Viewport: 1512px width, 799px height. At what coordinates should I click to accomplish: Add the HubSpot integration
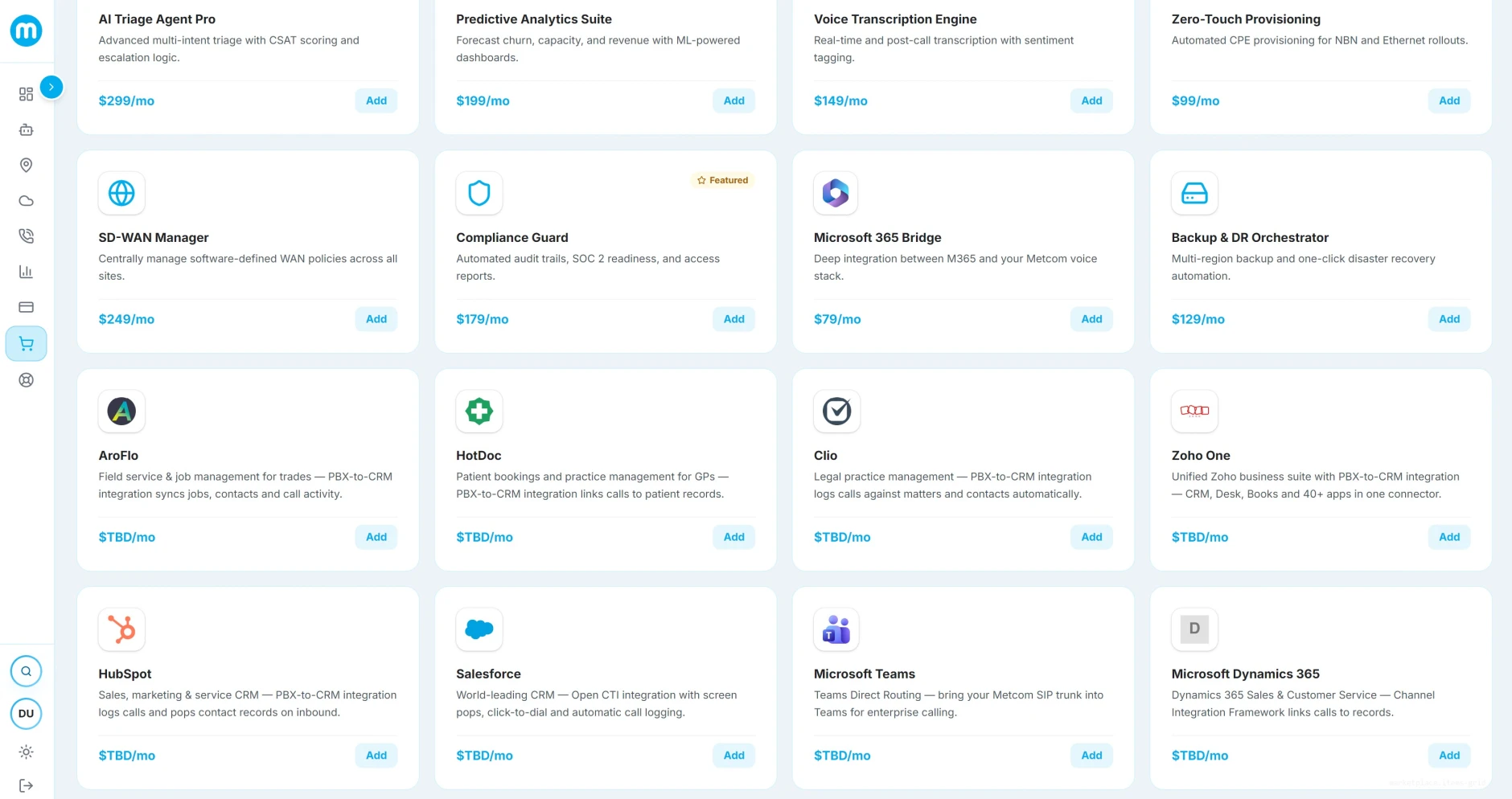(x=376, y=756)
